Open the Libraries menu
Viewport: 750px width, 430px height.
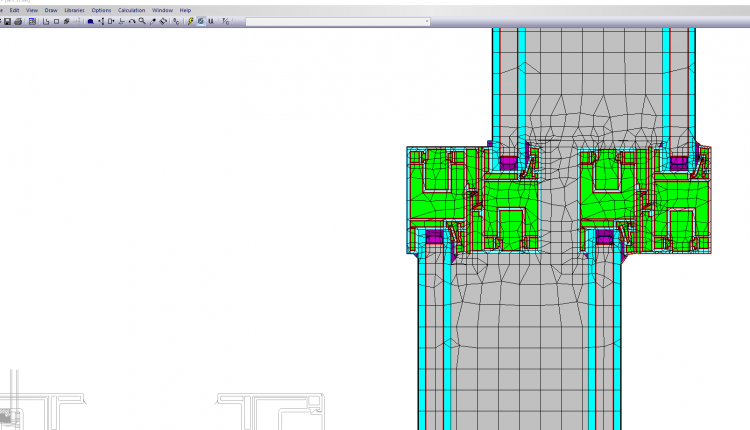[x=74, y=10]
